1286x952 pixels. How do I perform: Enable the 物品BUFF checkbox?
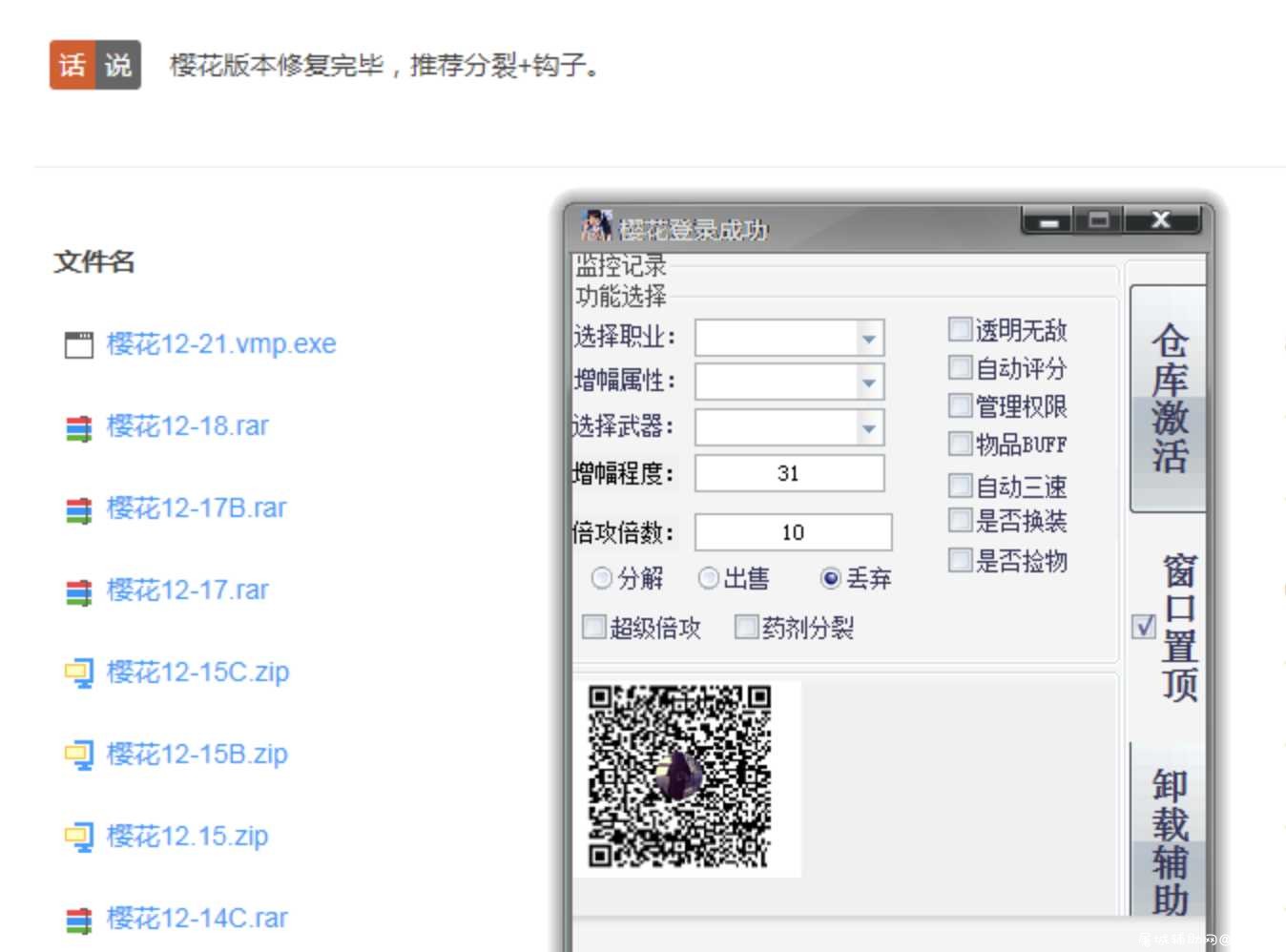[960, 444]
